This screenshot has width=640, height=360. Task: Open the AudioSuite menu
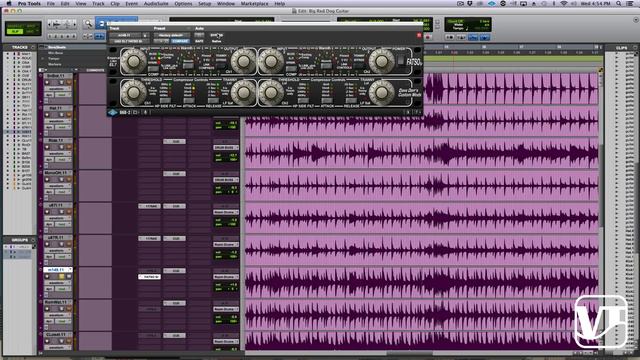click(x=156, y=3)
